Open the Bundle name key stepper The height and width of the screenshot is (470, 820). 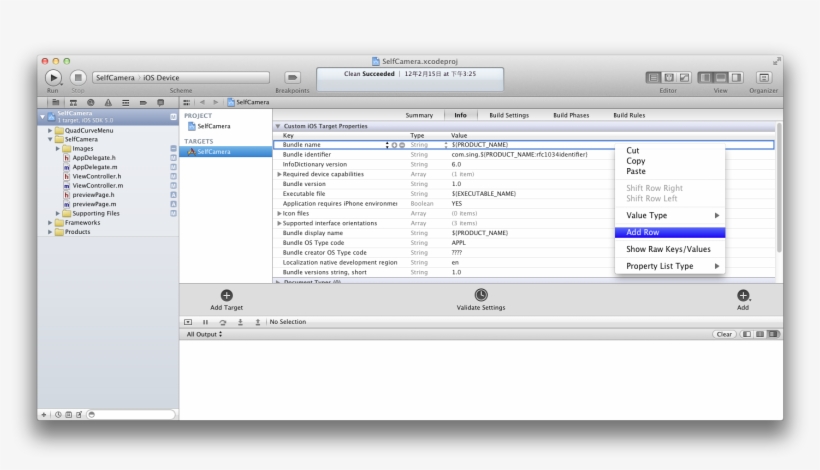[x=388, y=145]
